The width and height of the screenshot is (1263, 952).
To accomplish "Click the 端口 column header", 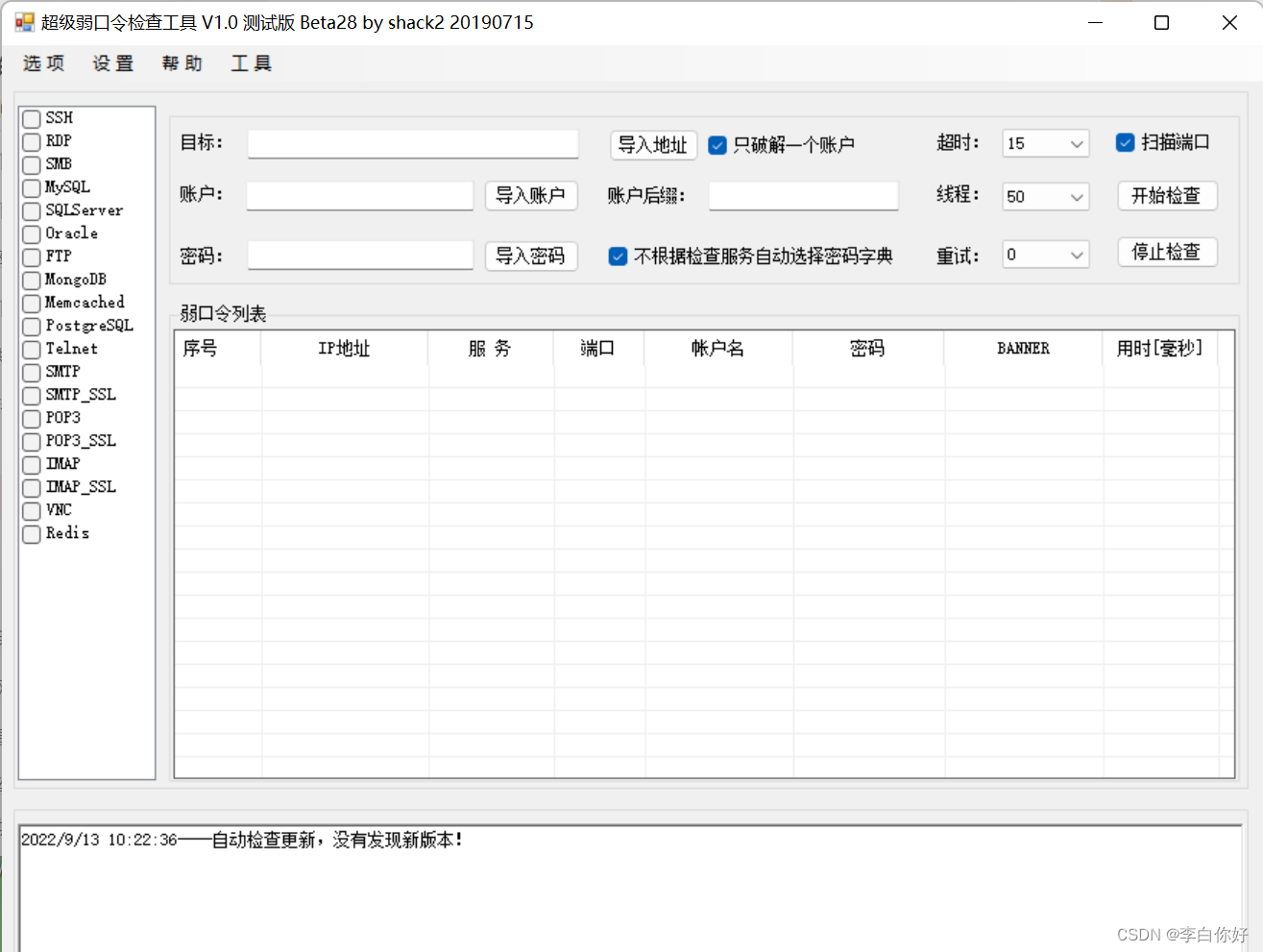I will tap(598, 348).
